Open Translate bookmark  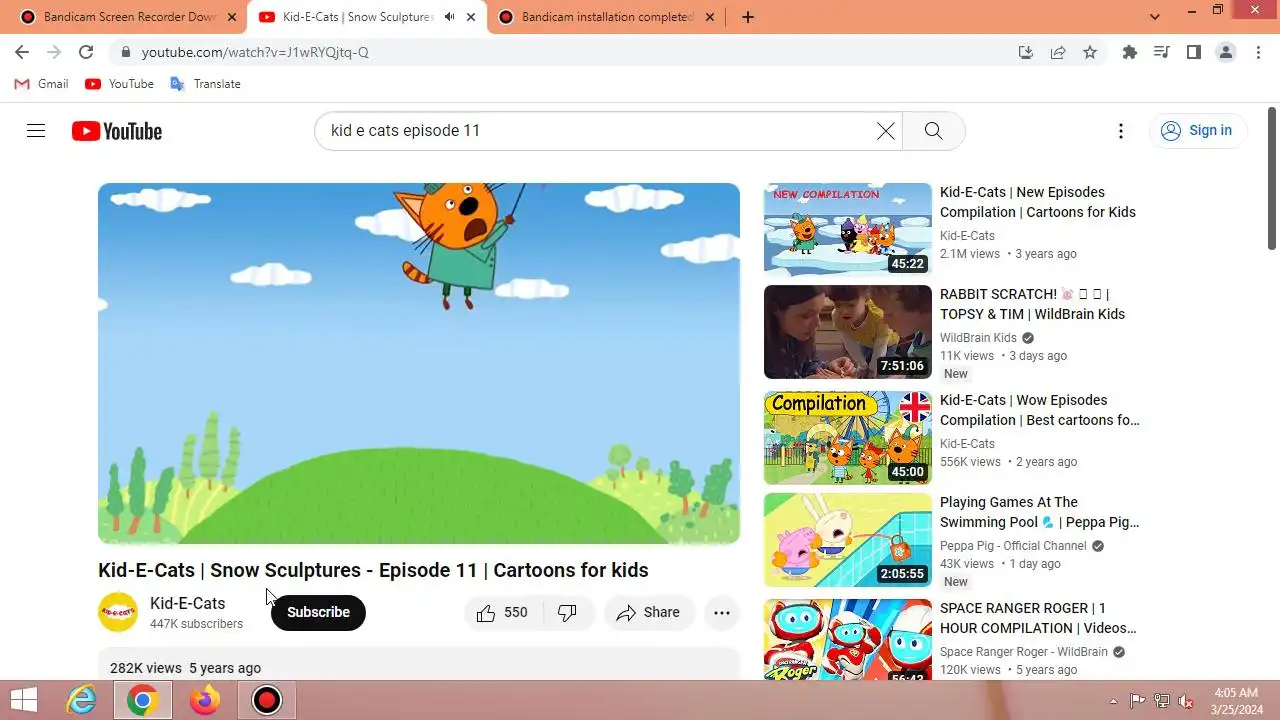point(205,84)
